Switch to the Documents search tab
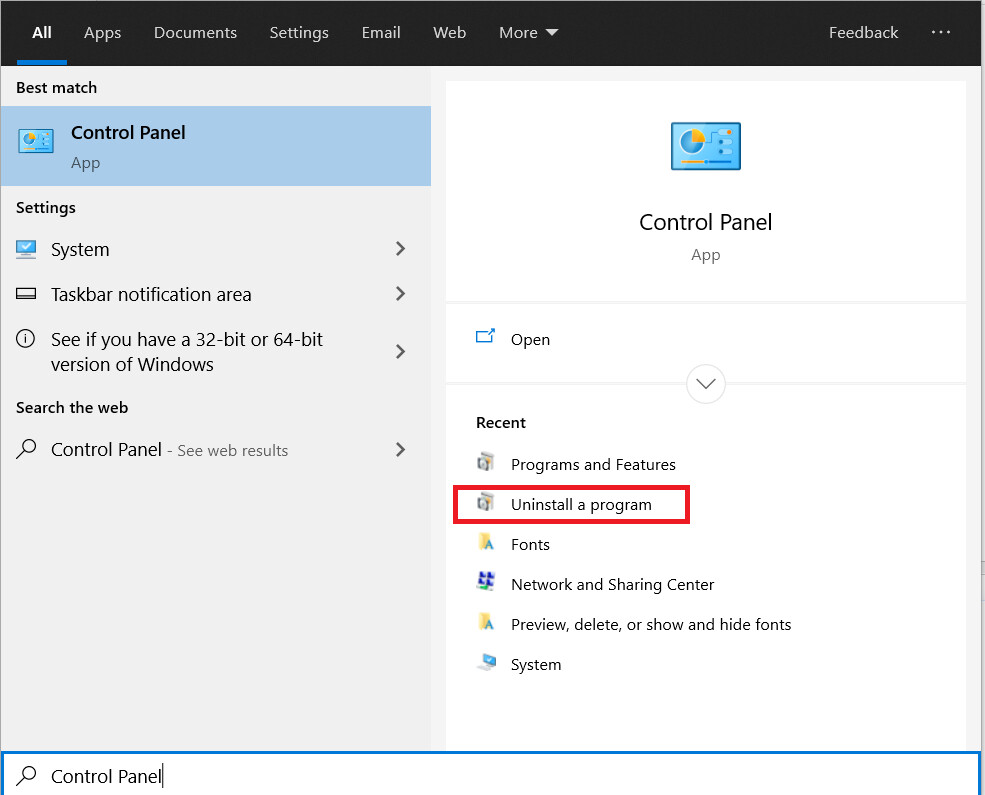The image size is (985, 795). [195, 32]
